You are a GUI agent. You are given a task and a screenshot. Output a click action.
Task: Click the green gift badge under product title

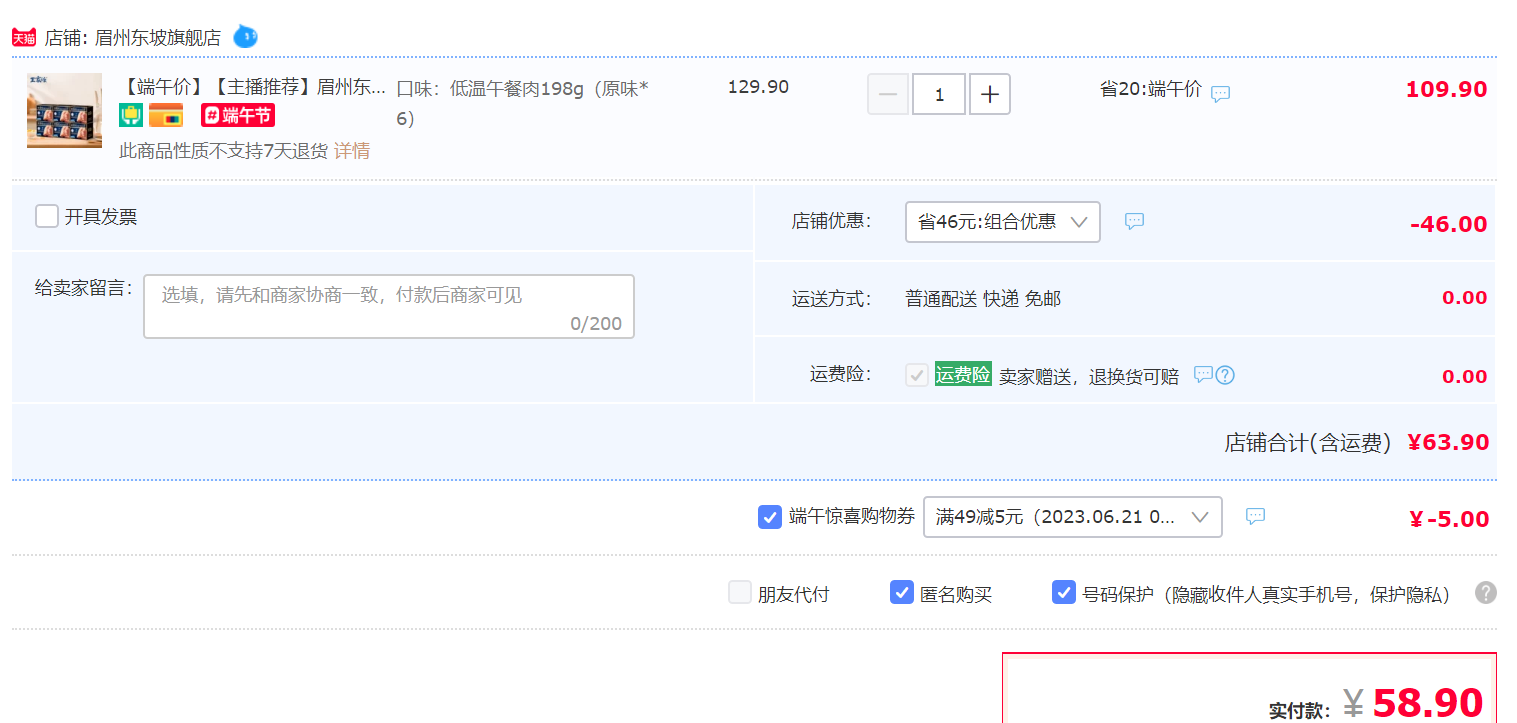[131, 115]
